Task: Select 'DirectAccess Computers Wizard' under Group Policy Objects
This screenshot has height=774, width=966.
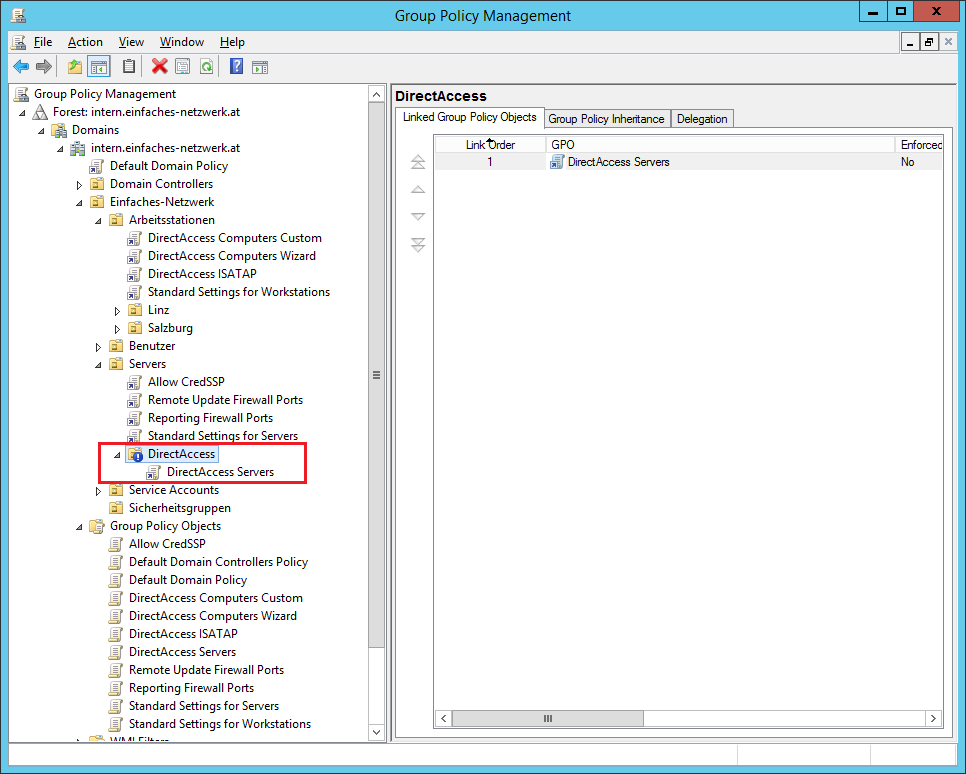Action: pos(213,616)
